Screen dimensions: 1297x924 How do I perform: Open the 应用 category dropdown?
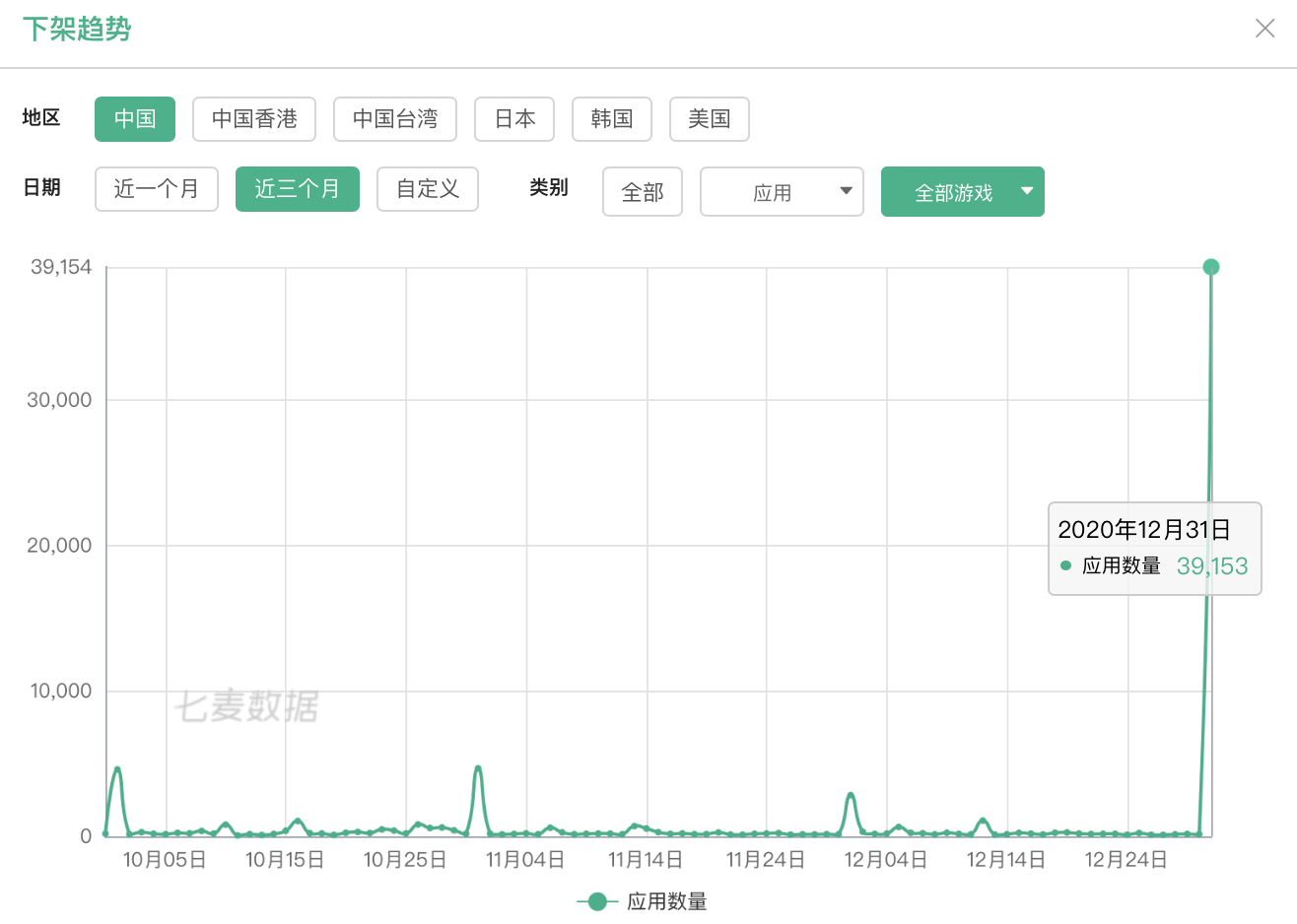[772, 192]
